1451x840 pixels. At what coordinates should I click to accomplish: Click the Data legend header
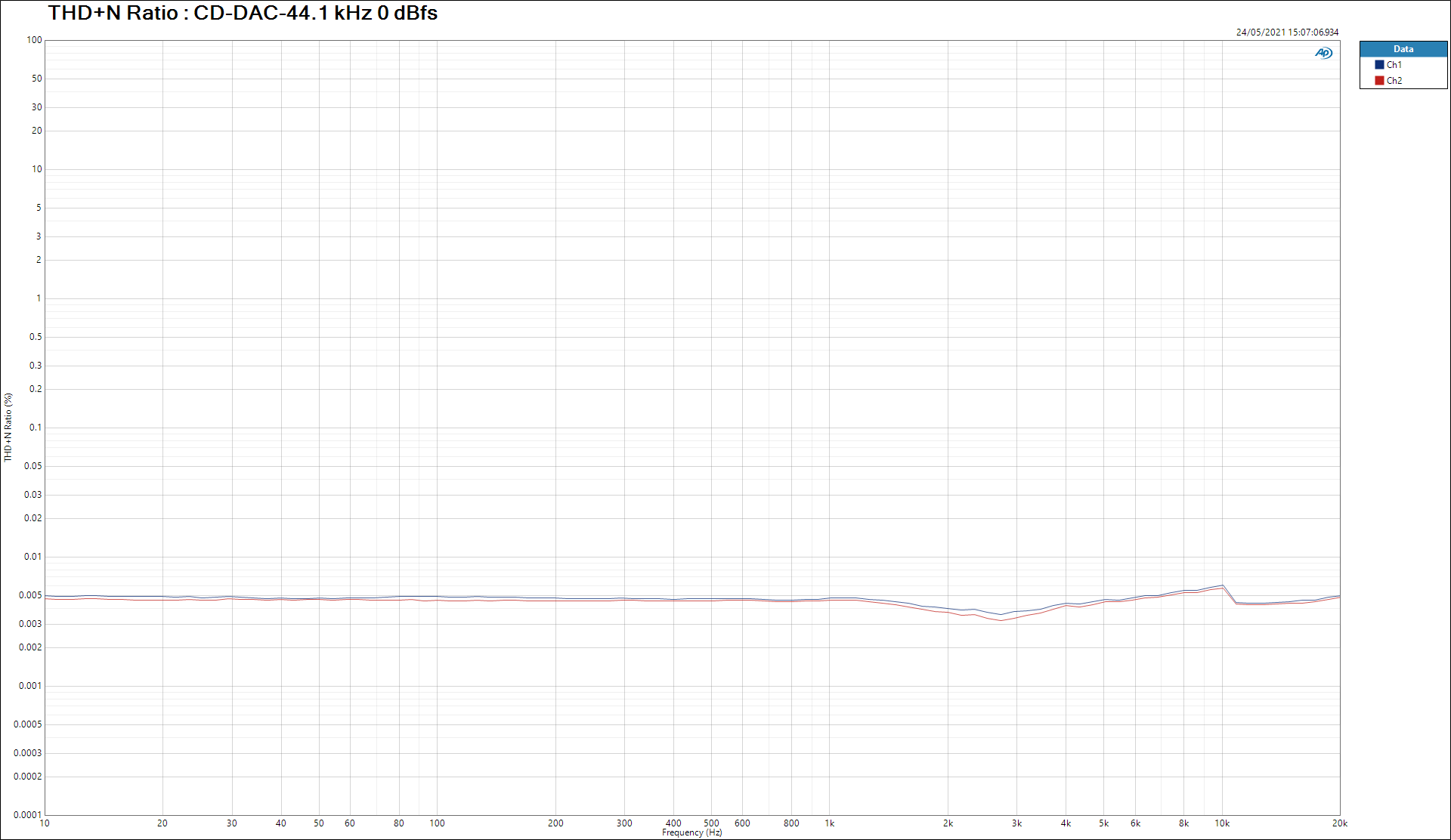point(1403,49)
